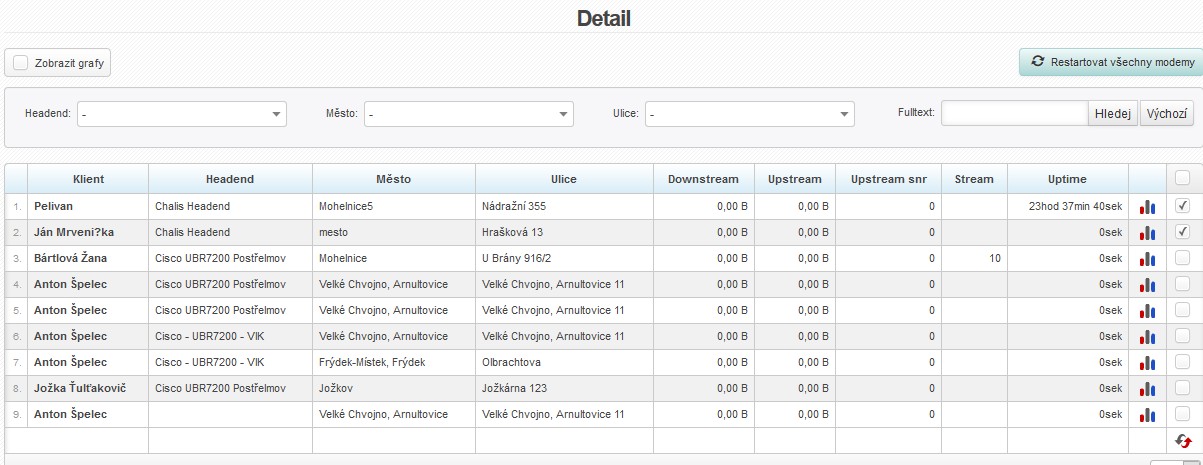The width and height of the screenshot is (1203, 465).
Task: Open graph icon for row 5 Anton Špelec
Action: coord(1147,311)
